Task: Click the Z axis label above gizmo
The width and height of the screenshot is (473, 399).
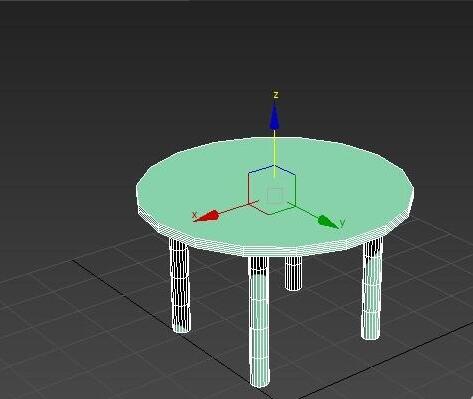Action: pos(276,95)
